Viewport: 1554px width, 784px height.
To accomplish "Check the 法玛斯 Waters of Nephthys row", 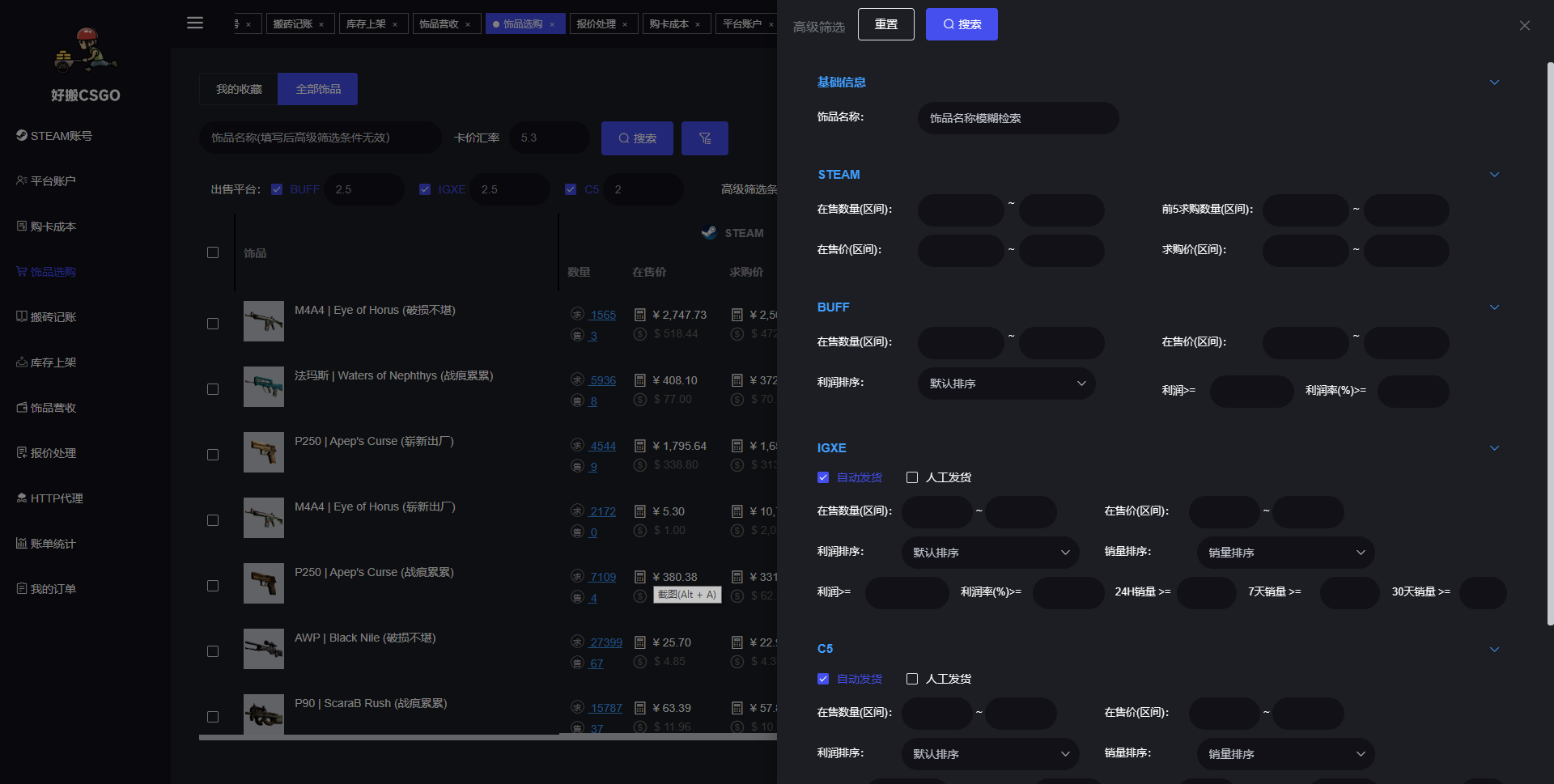I will [x=213, y=389].
